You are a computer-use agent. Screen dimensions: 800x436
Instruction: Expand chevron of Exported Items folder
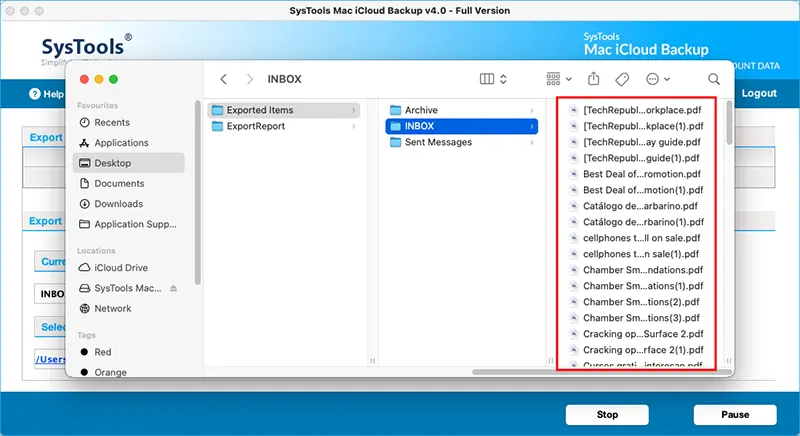coord(354,110)
